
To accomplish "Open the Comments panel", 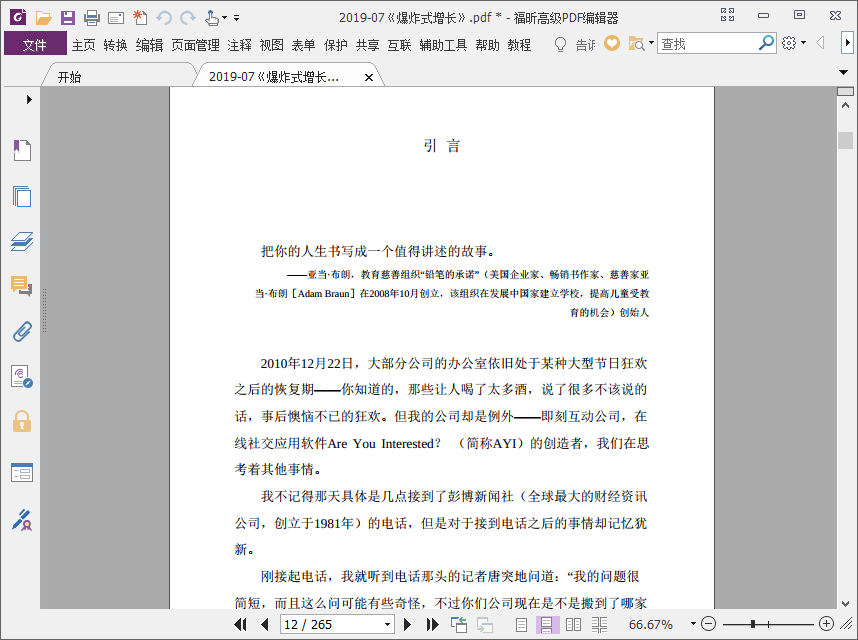I will click(x=22, y=286).
